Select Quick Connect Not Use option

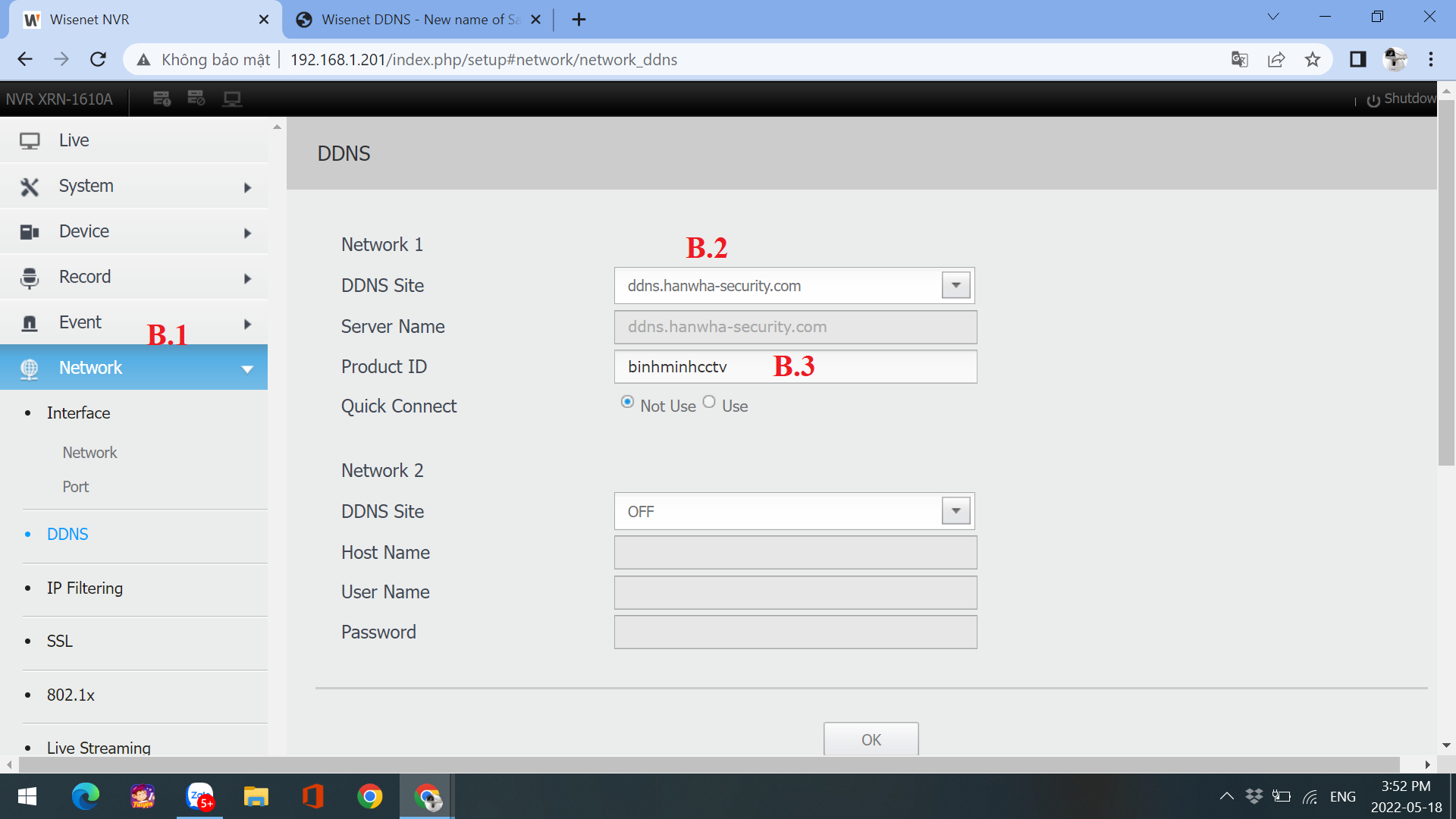point(627,402)
